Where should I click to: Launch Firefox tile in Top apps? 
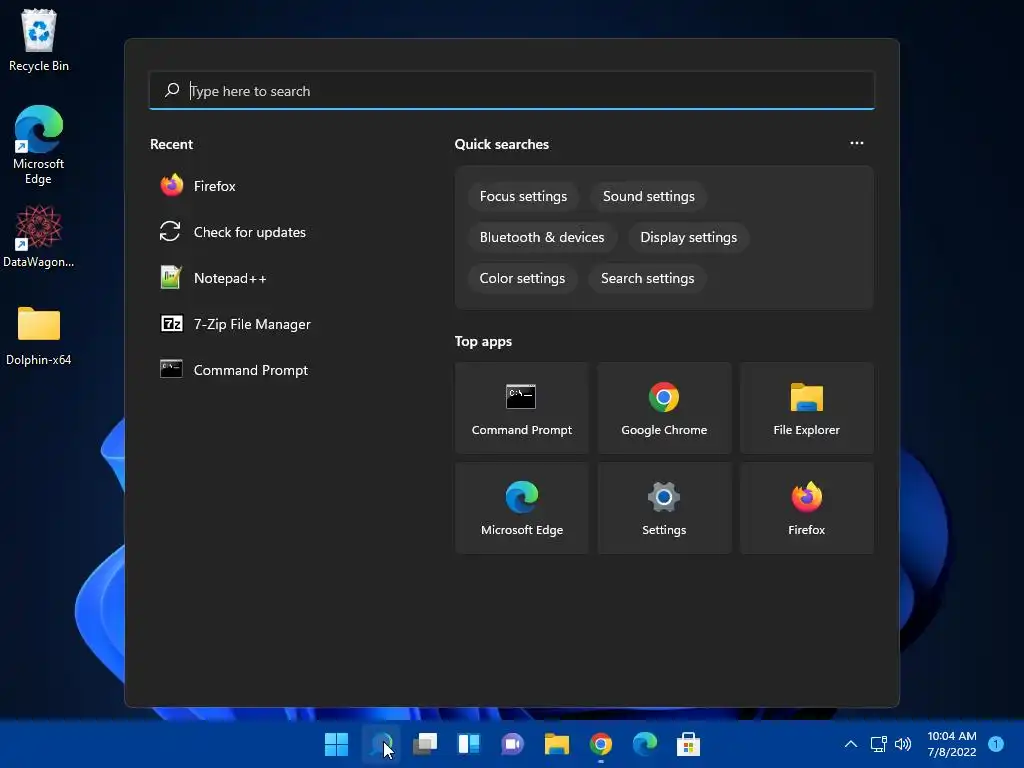(x=807, y=508)
